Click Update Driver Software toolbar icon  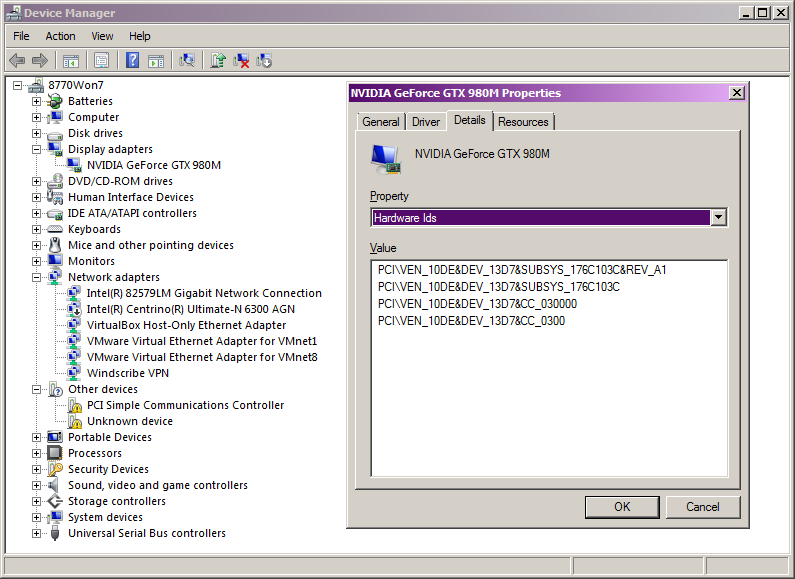click(218, 61)
